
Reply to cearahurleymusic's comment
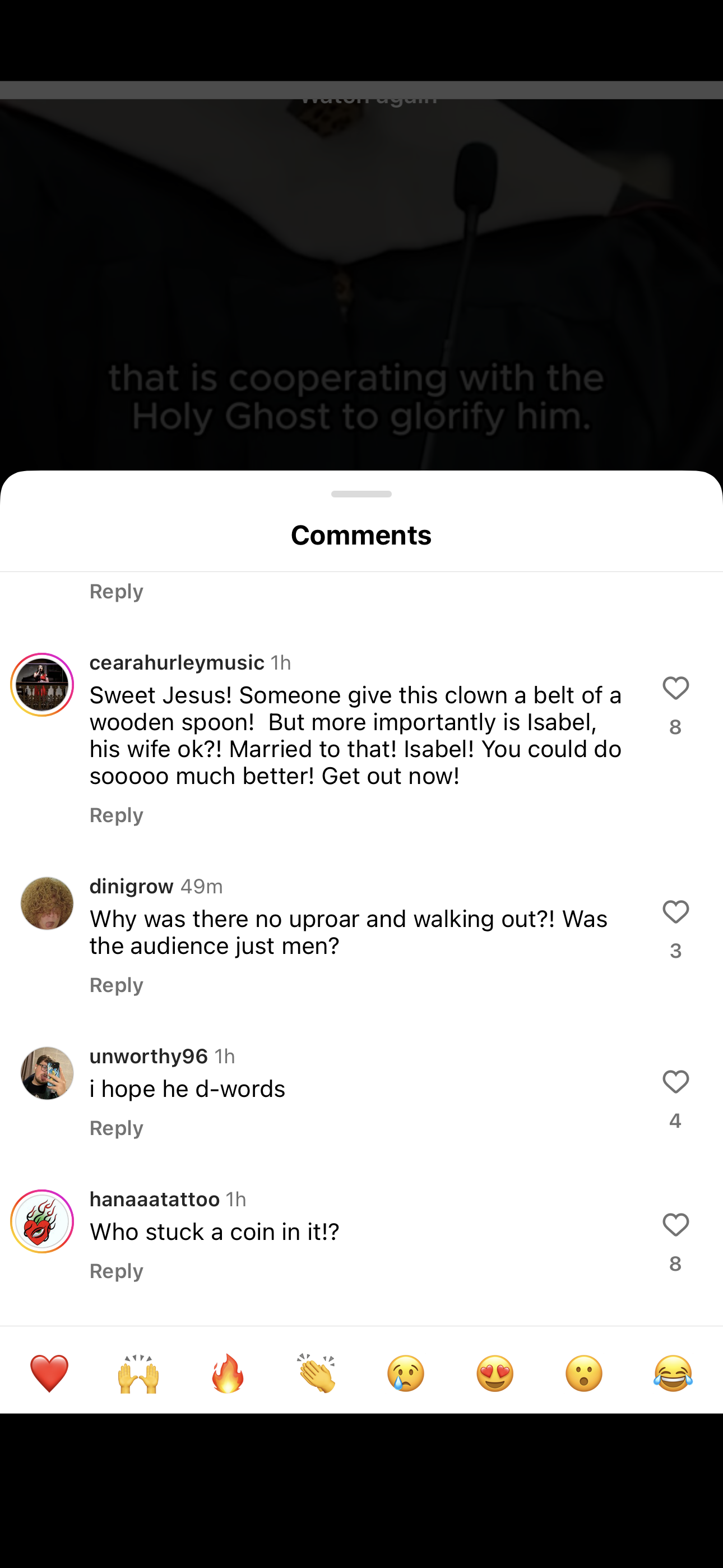(x=116, y=815)
